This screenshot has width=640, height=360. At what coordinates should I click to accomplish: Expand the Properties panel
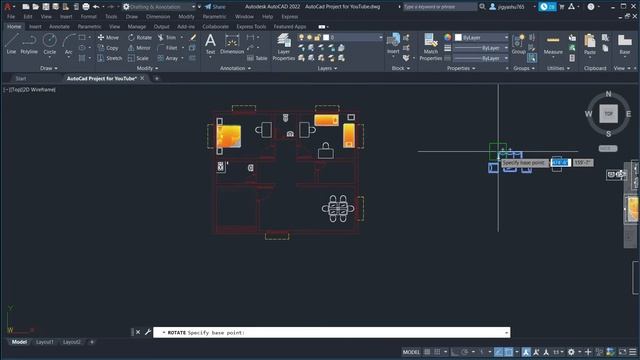click(x=461, y=68)
